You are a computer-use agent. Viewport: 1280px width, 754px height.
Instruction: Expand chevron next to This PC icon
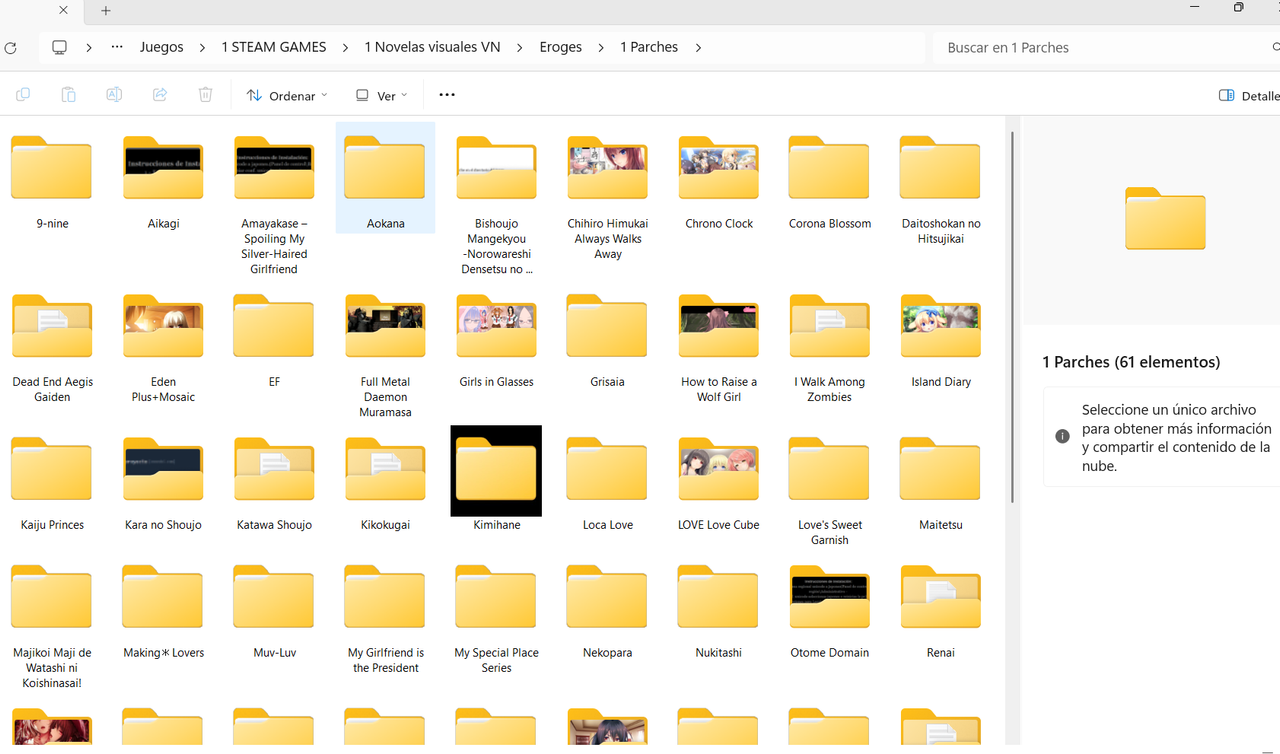click(x=89, y=47)
